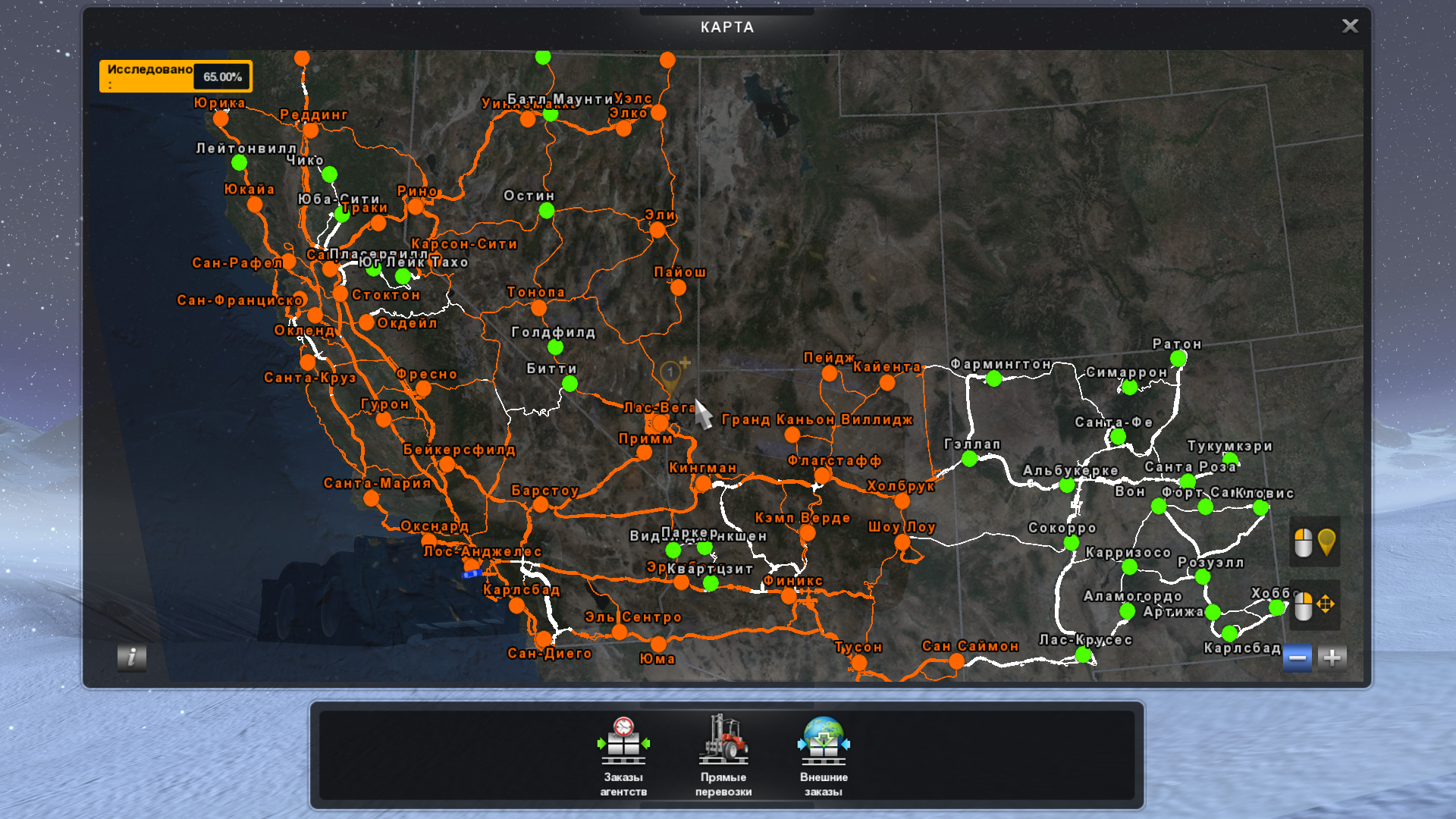
Task: Select the Ратон green city dot
Action: coord(1178,358)
